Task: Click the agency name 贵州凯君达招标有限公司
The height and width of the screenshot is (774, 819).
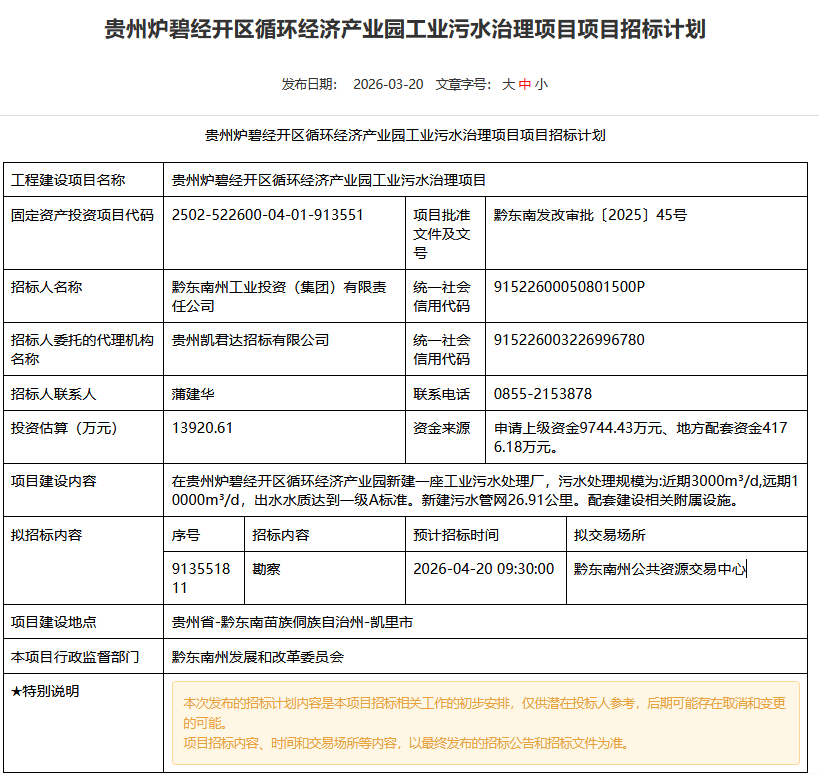Action: point(250,340)
